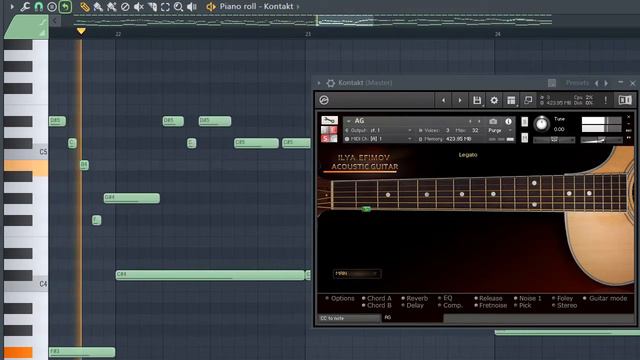
Task: Click Kontakt toolbar next arrow
Action: point(460,100)
